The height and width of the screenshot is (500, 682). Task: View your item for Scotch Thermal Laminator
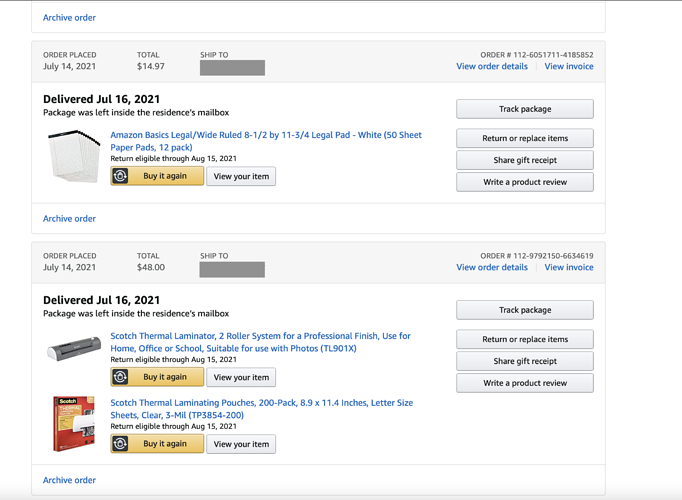click(241, 377)
